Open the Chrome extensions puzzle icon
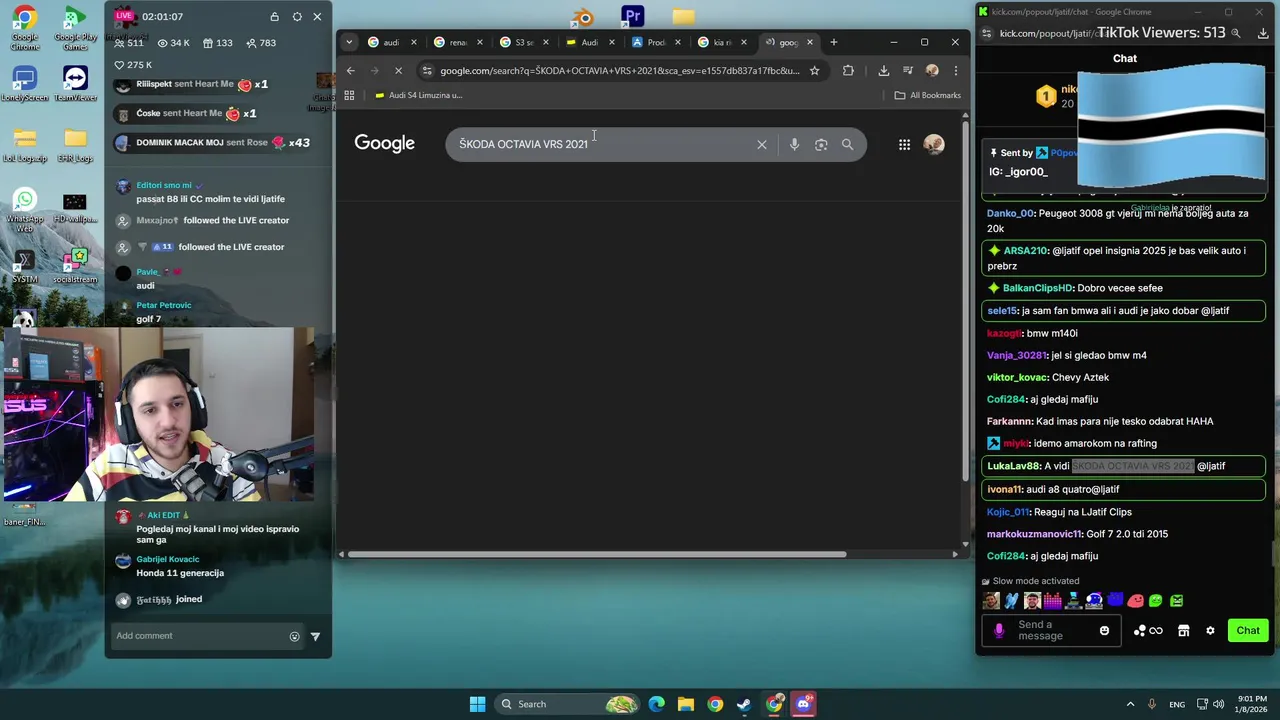This screenshot has height=720, width=1280. point(848,71)
